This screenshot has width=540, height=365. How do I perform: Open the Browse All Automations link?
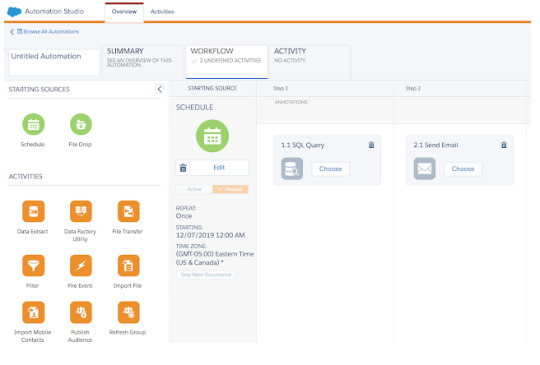click(x=48, y=32)
